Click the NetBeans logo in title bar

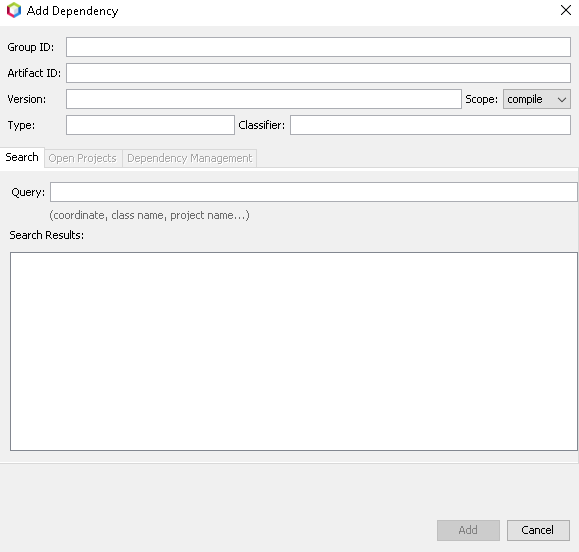click(x=14, y=10)
